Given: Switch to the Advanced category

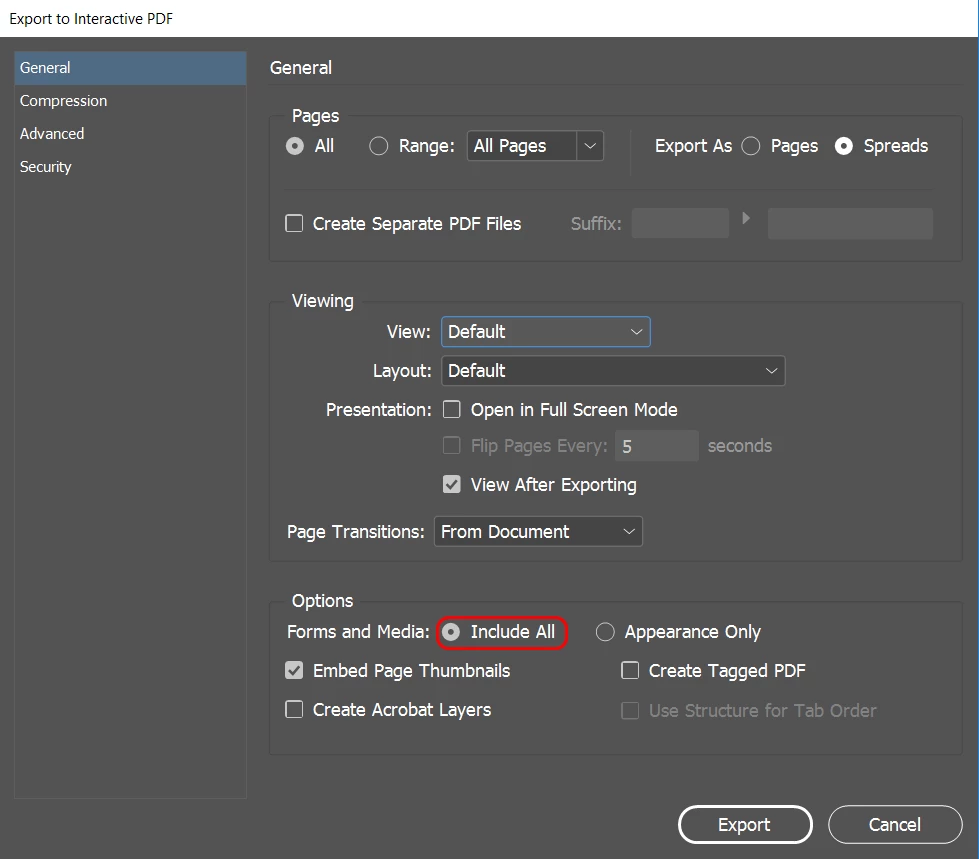Looking at the screenshot, I should 130,134.
